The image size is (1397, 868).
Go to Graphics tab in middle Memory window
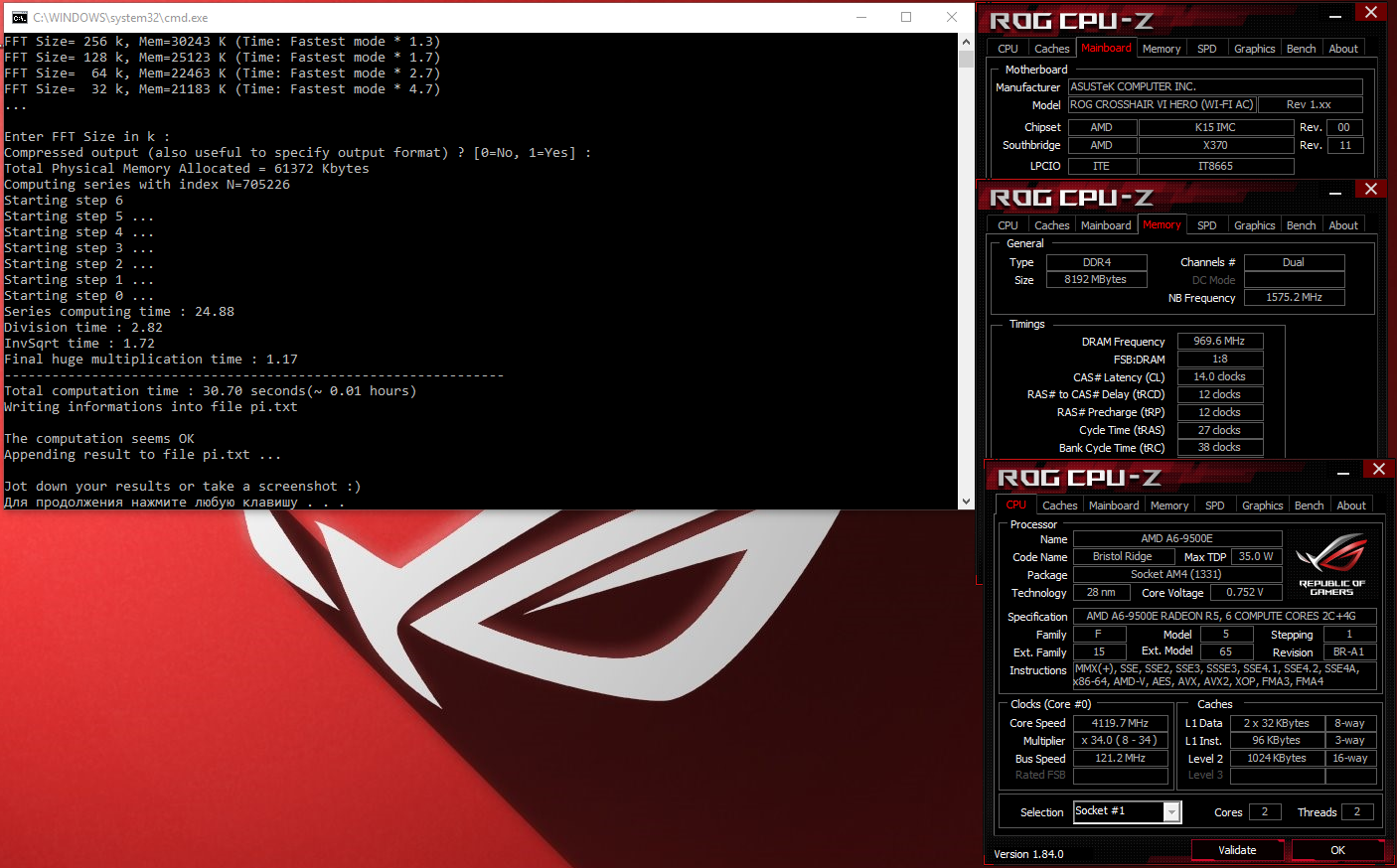click(x=1254, y=225)
